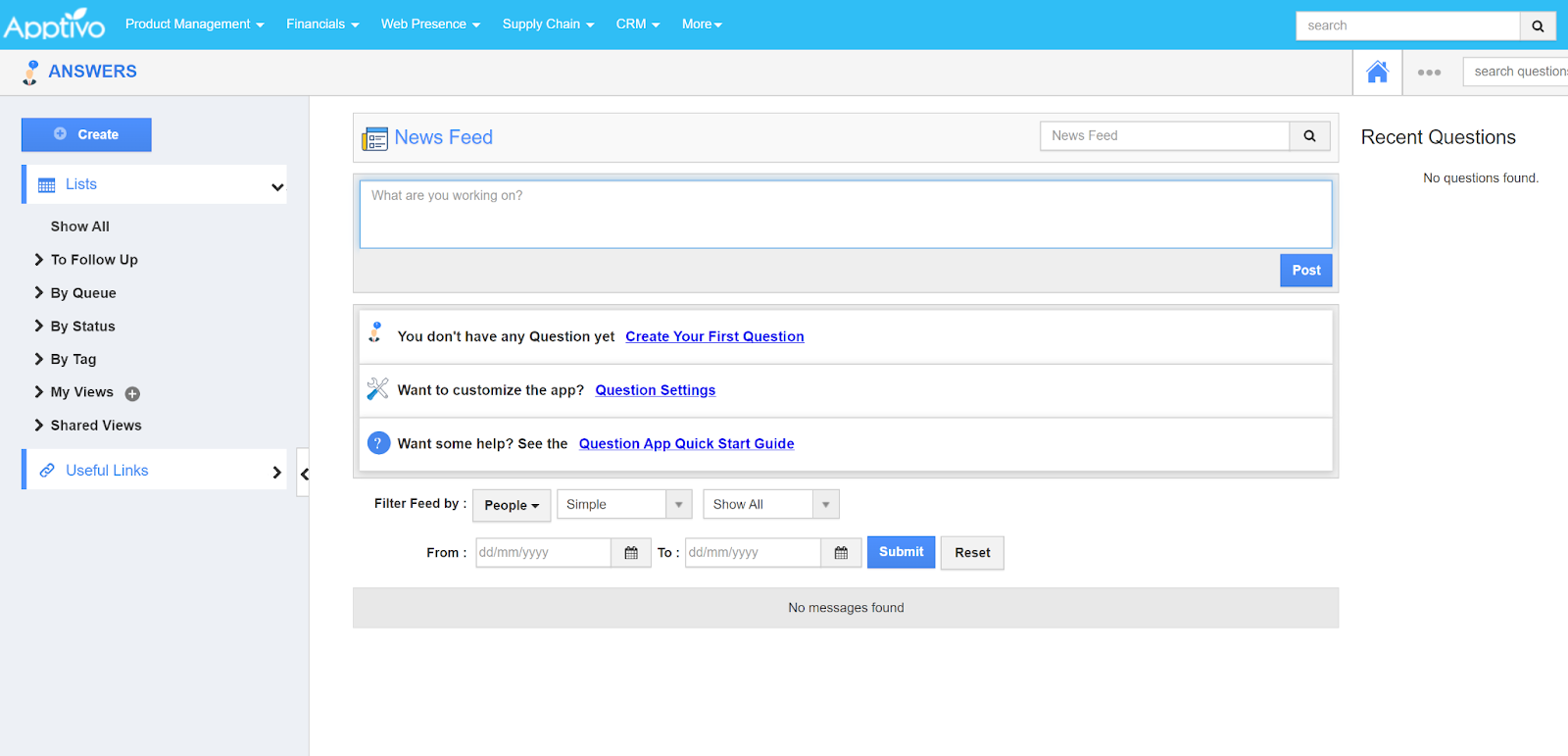The image size is (1568, 756).
Task: Open the From date calendar icon
Action: (631, 553)
